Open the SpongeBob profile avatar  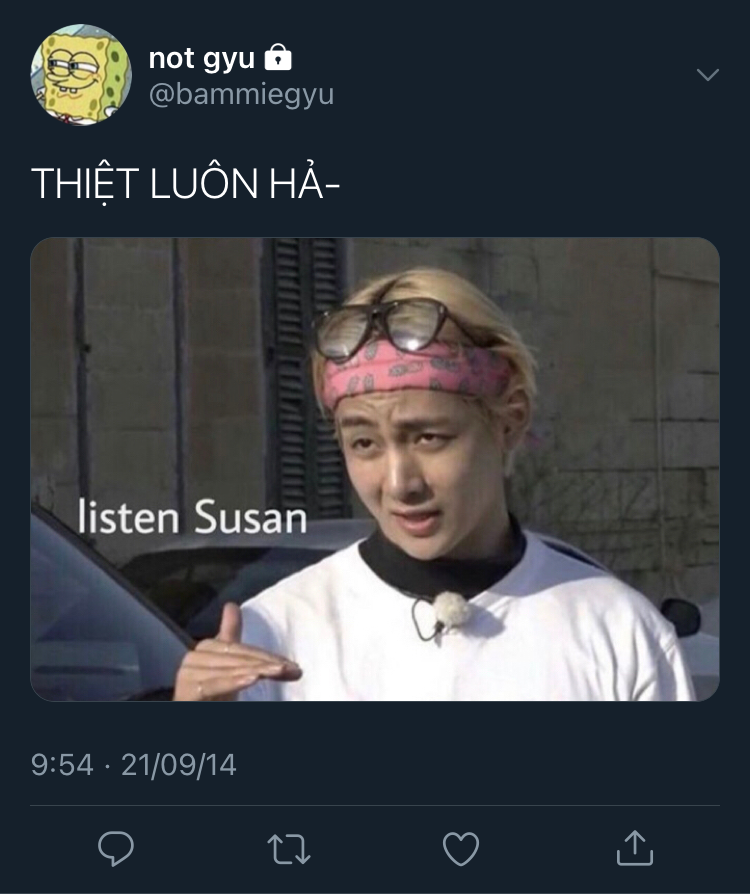pos(80,74)
